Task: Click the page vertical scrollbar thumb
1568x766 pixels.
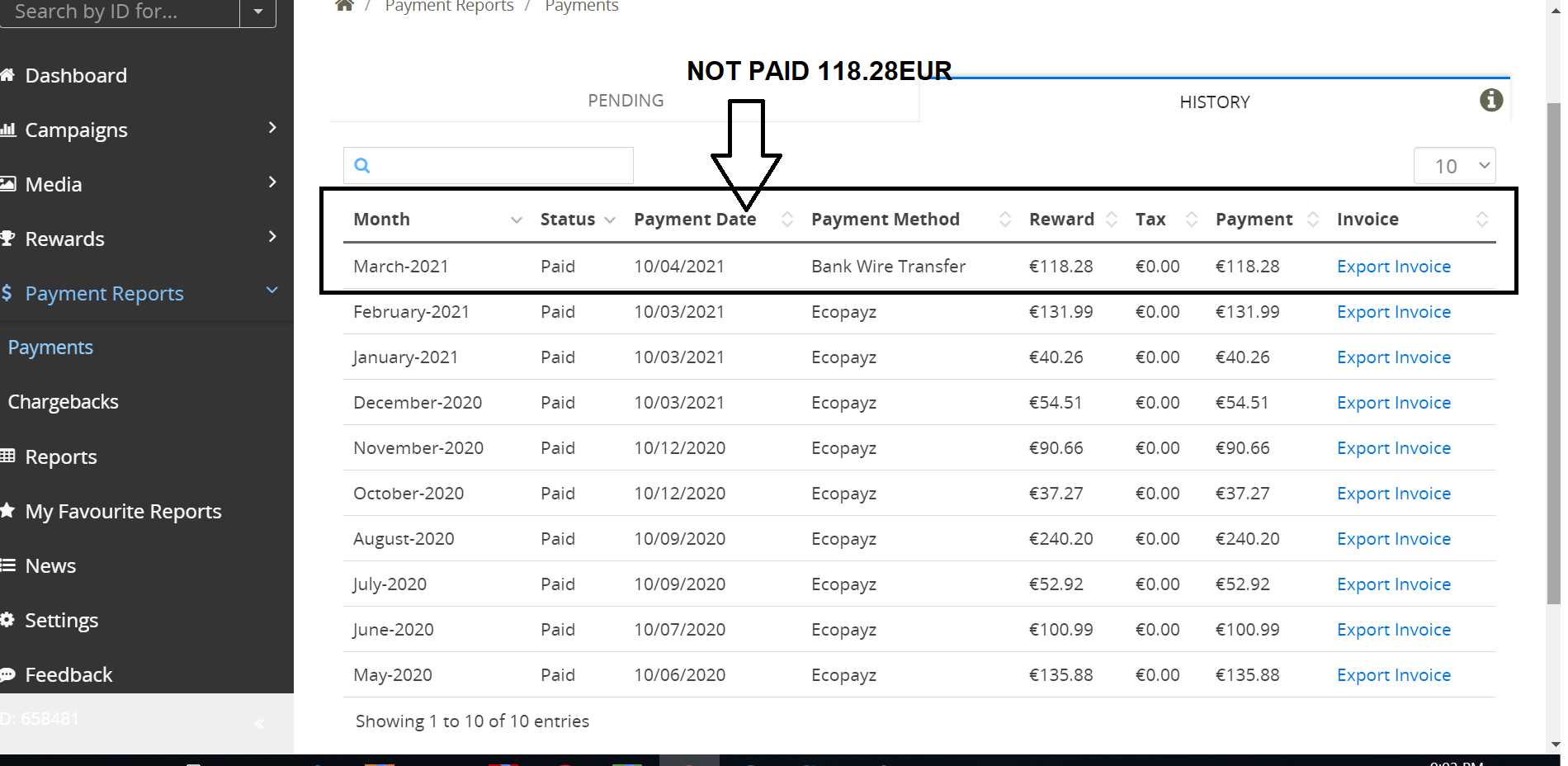Action: point(1553,353)
